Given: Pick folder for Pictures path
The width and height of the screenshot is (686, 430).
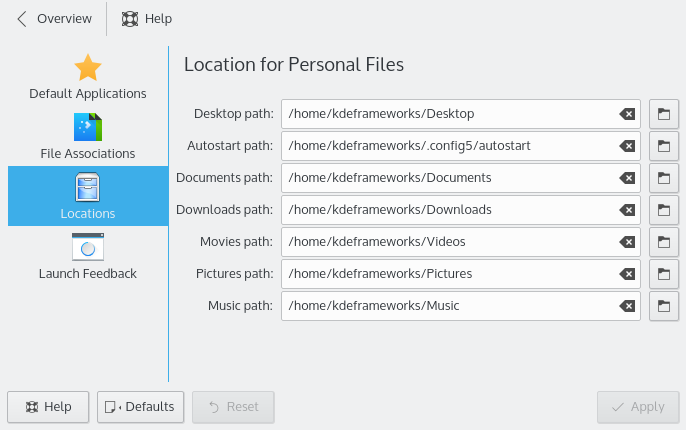Looking at the screenshot, I should [x=664, y=274].
